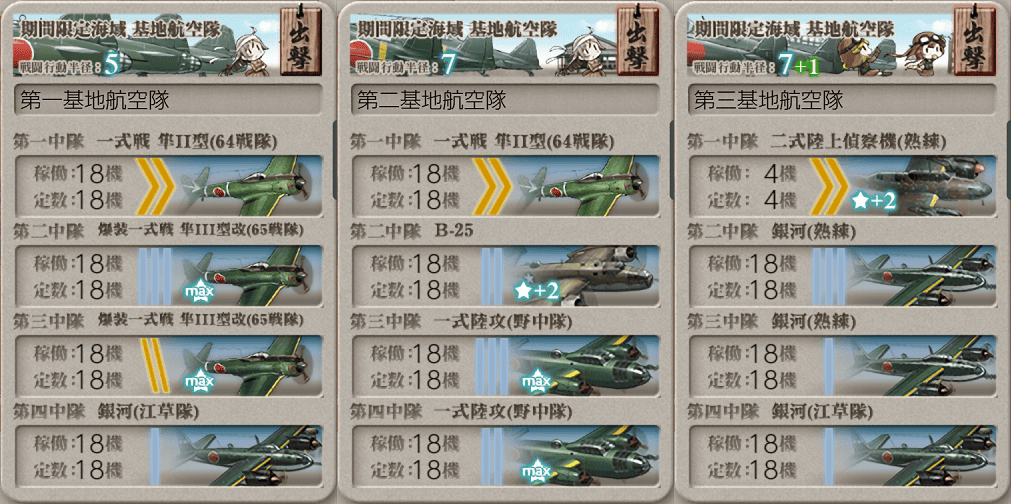Click the blue proficiency bars on 銀河(熟練) second squadron
Viewport: 1011px width, 504px height.
pyautogui.click(x=829, y=275)
